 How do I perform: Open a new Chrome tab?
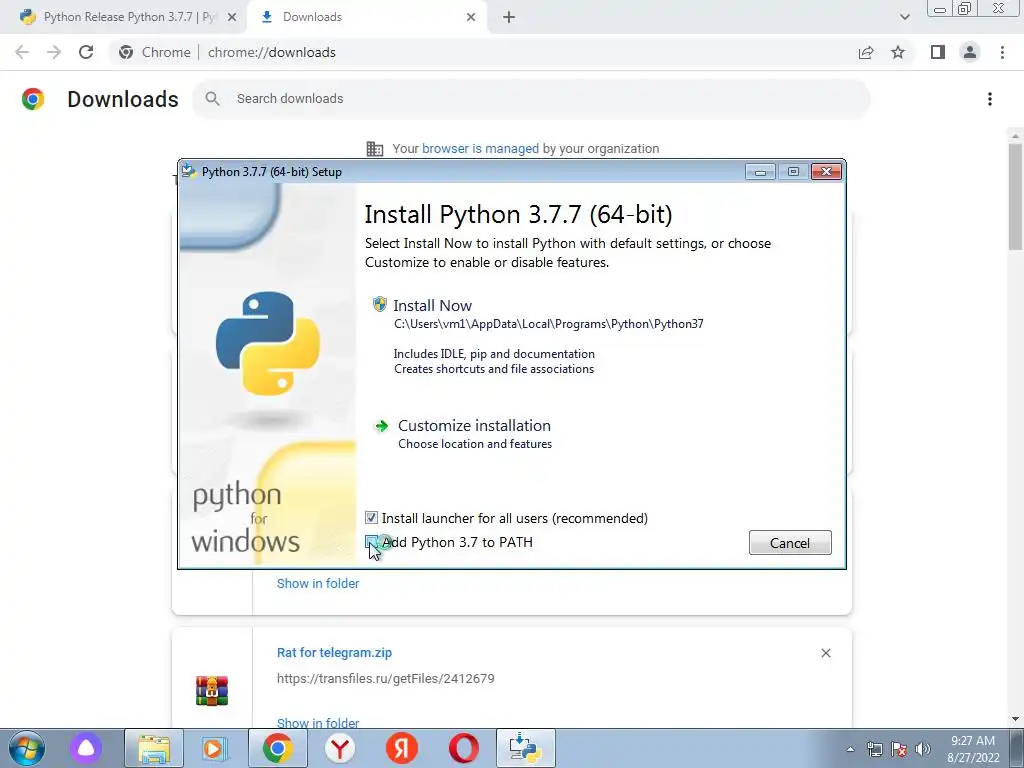click(x=509, y=17)
